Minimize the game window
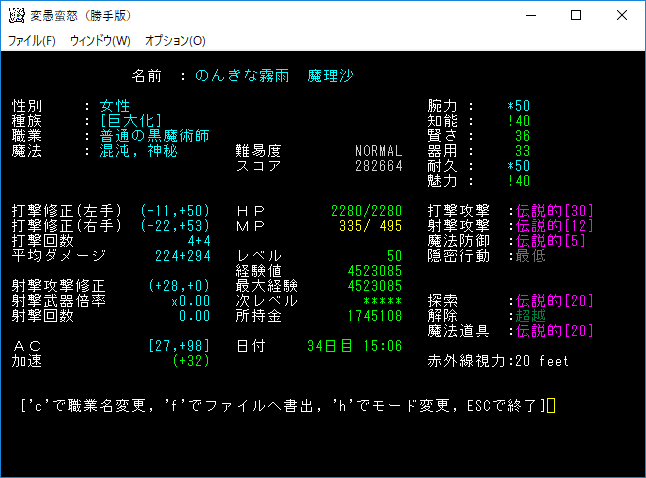 [x=529, y=15]
